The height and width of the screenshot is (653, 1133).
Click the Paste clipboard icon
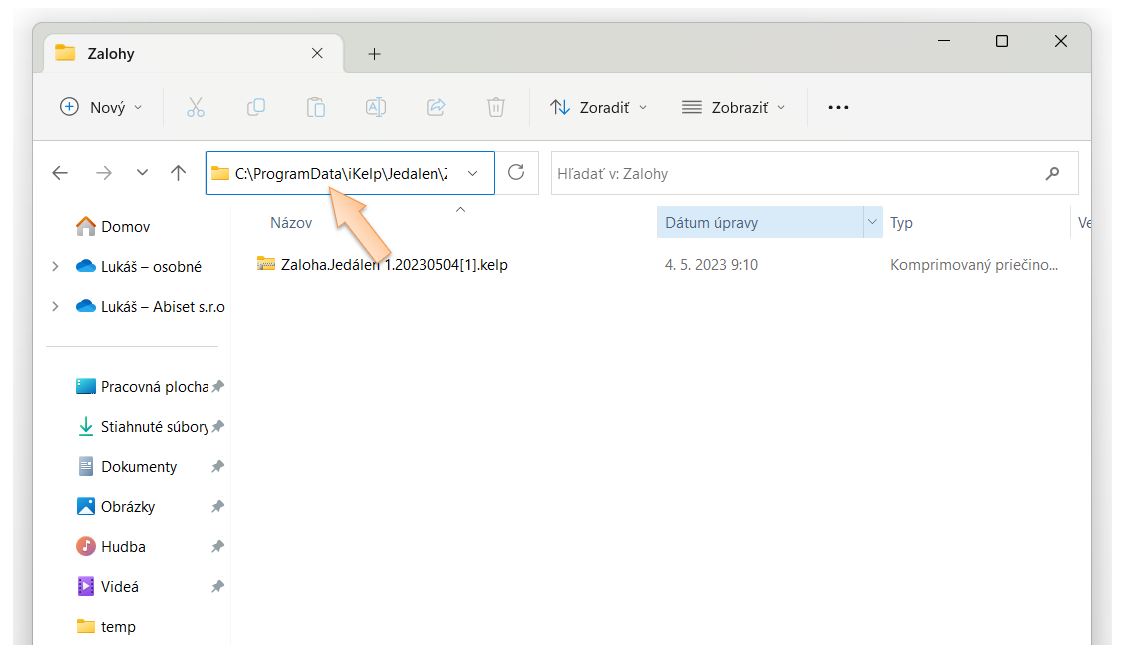click(316, 107)
